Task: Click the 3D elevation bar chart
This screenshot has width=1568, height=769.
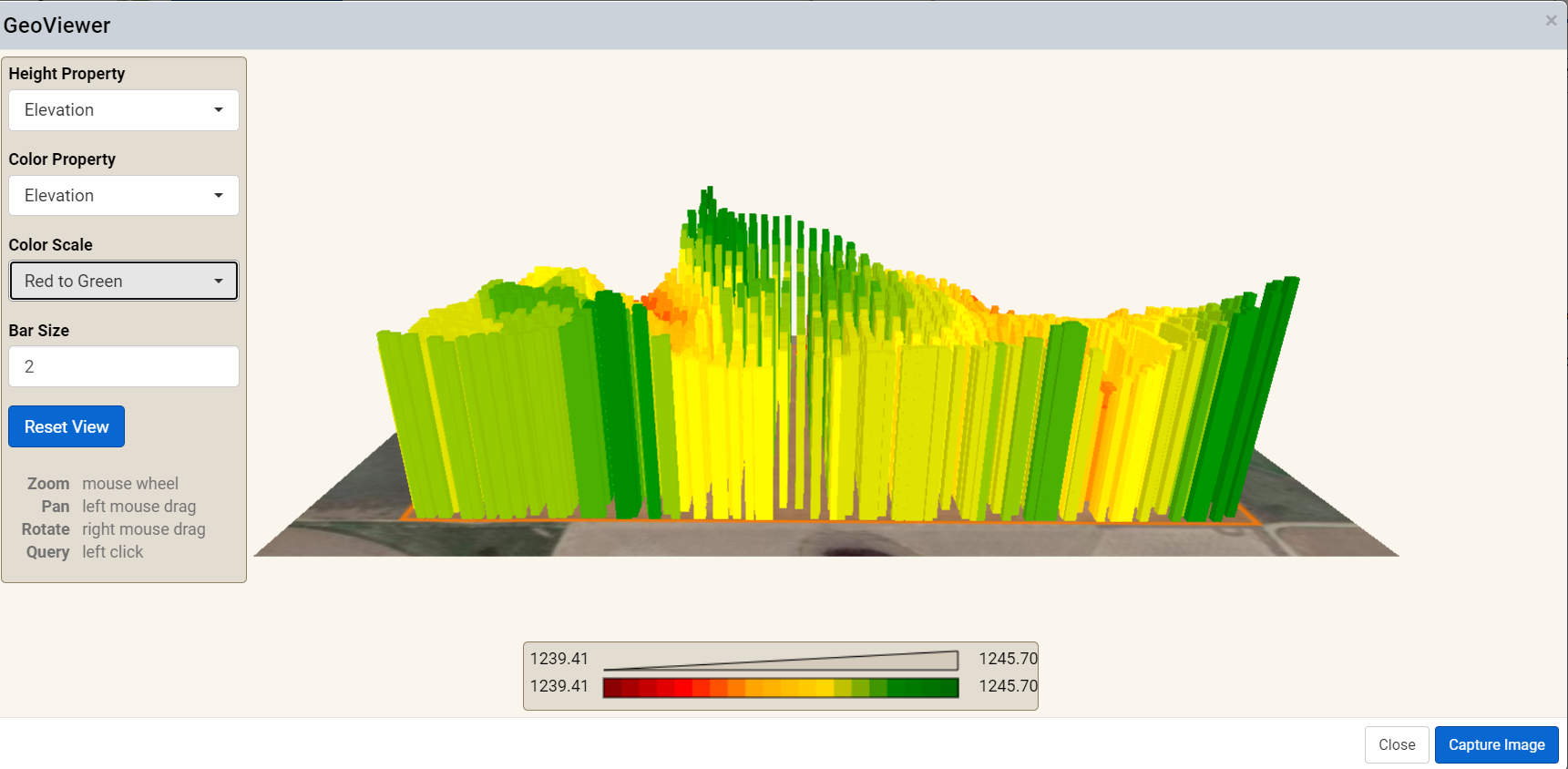Action: 826,372
